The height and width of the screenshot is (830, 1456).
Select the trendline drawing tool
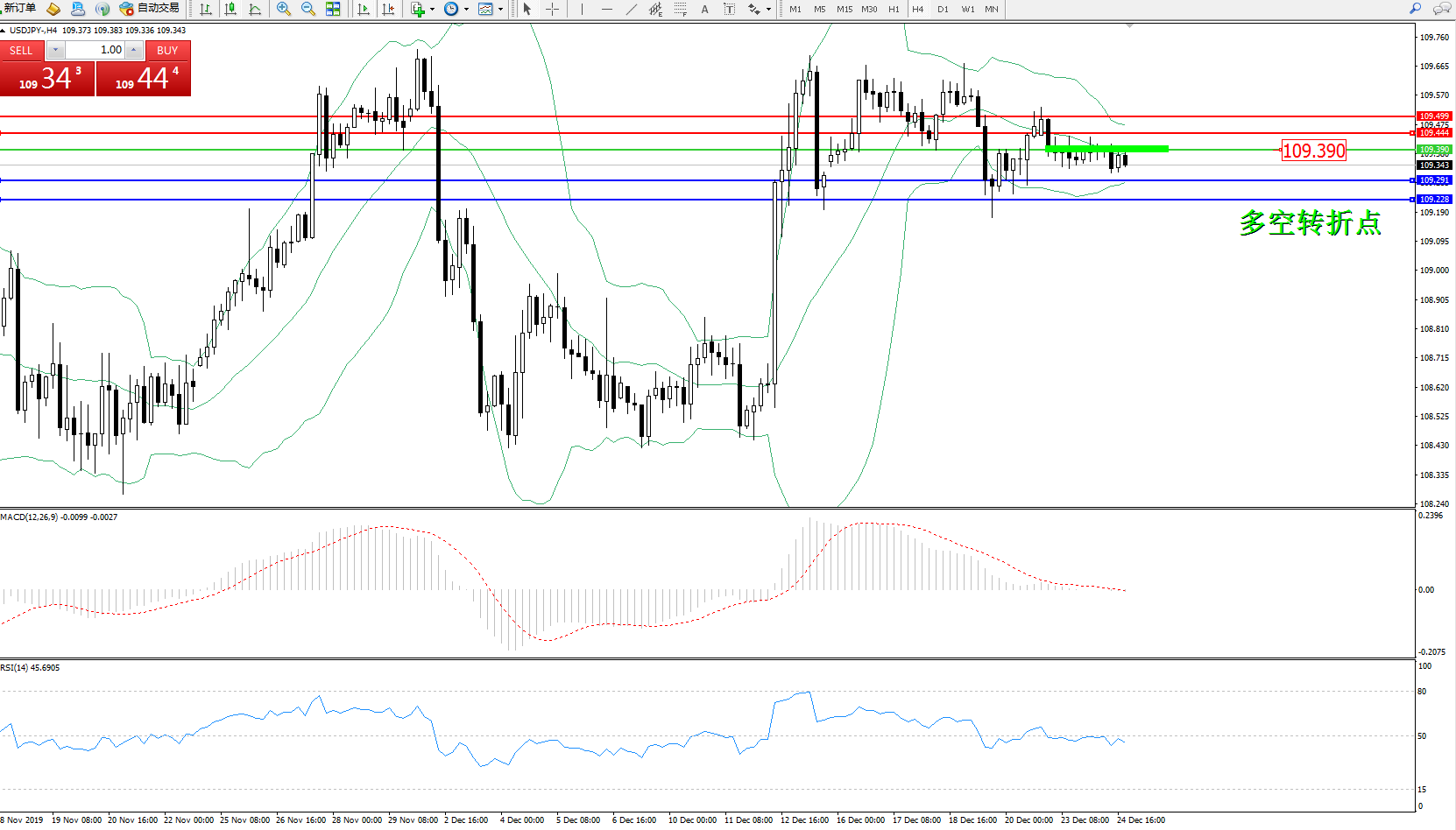631,9
